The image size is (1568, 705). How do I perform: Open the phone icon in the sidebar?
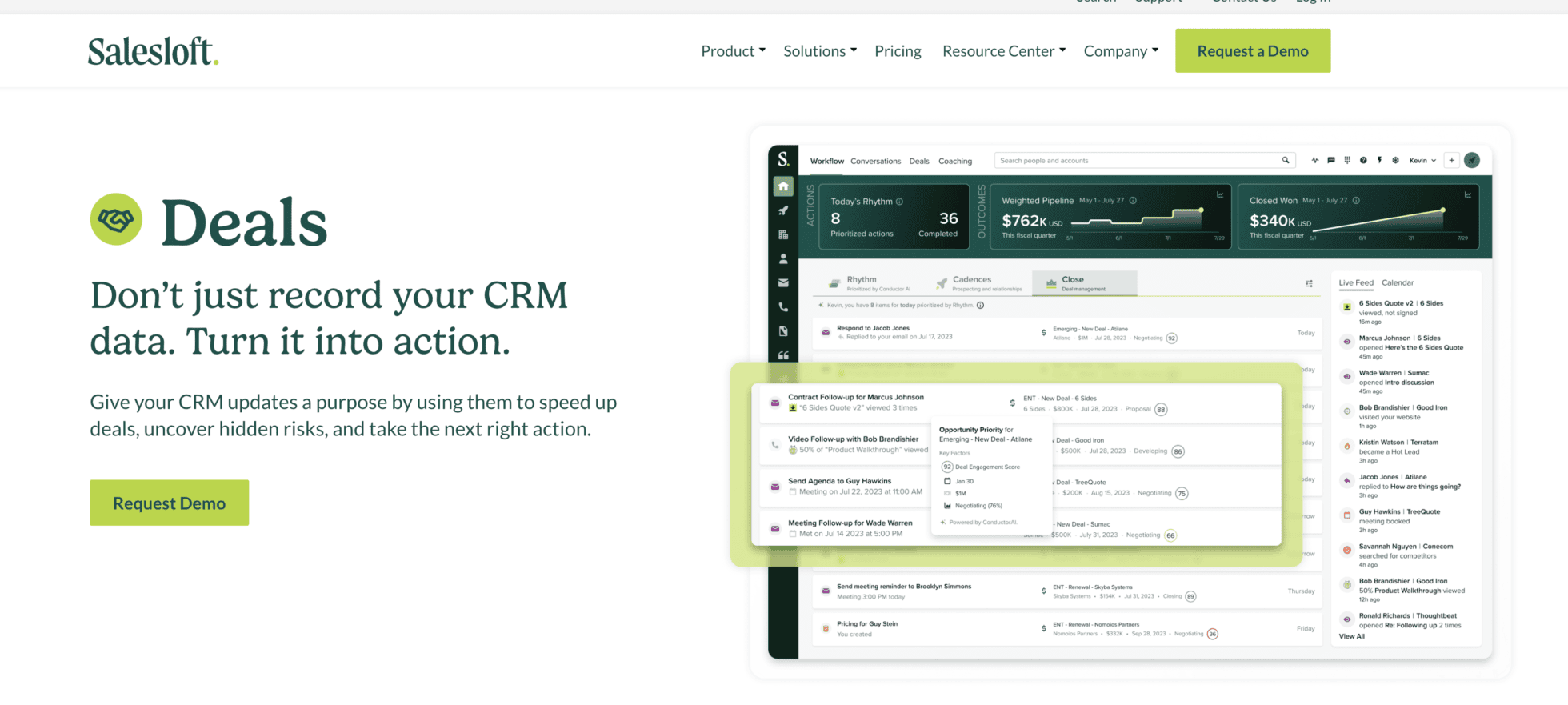tap(783, 306)
